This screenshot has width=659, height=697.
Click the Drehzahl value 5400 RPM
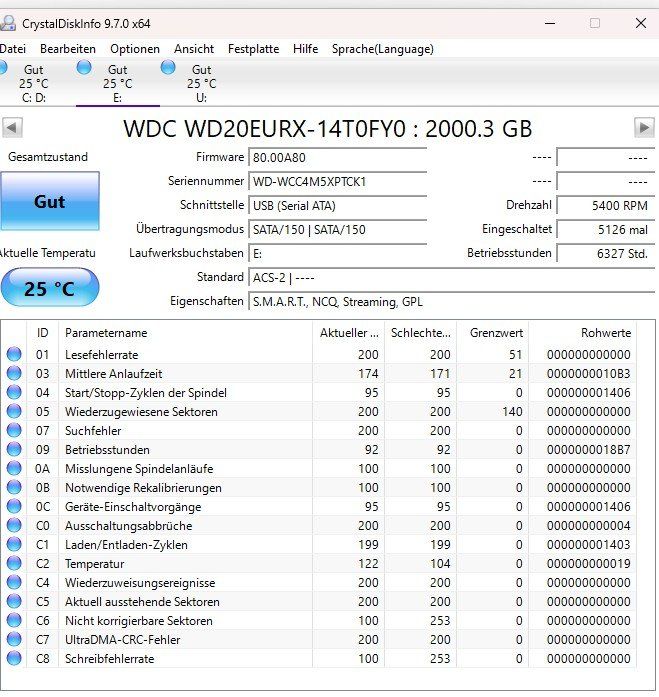[x=606, y=205]
